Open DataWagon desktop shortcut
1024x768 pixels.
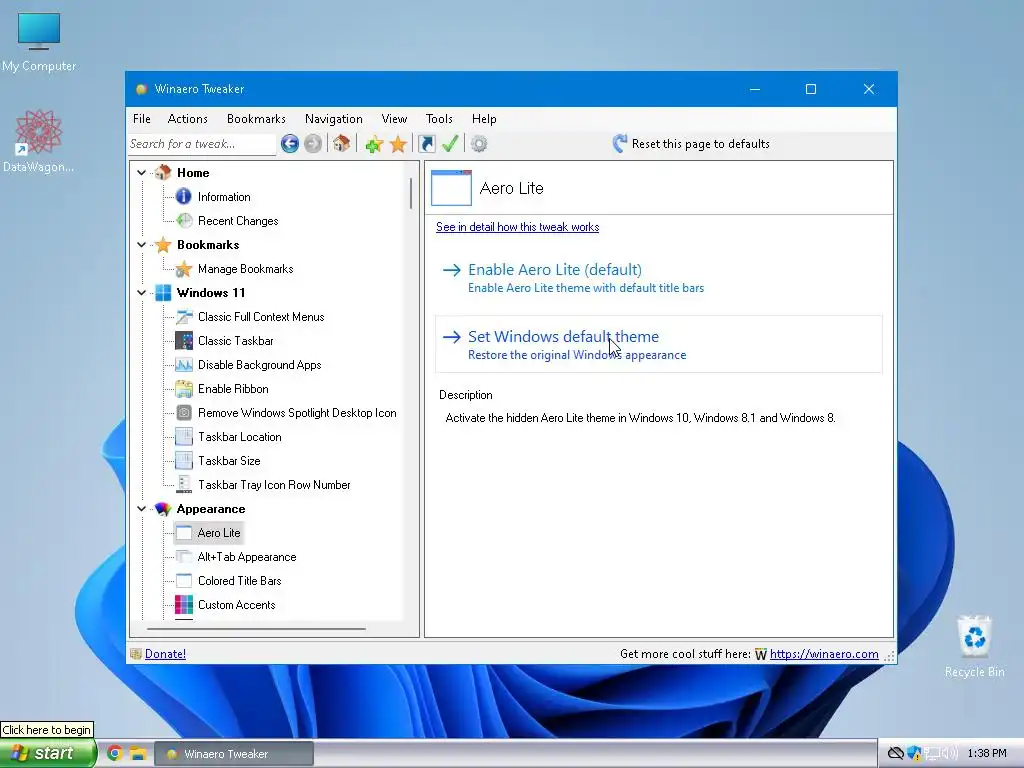(39, 141)
